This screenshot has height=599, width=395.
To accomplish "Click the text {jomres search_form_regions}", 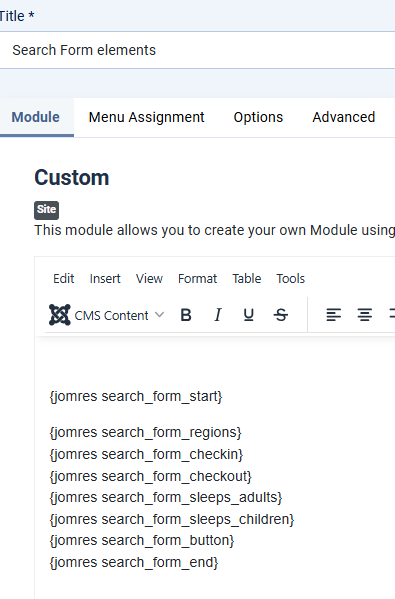I will coord(146,432).
